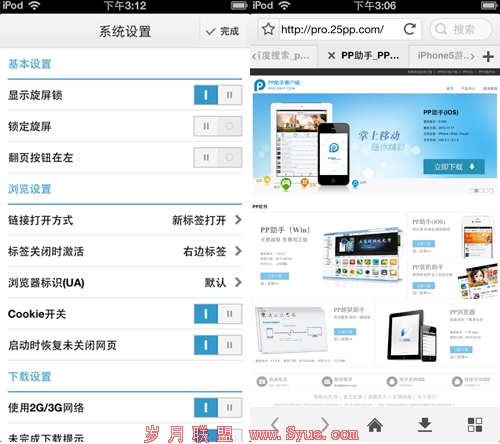Click the iPad and iPhone banner image

tap(310, 144)
